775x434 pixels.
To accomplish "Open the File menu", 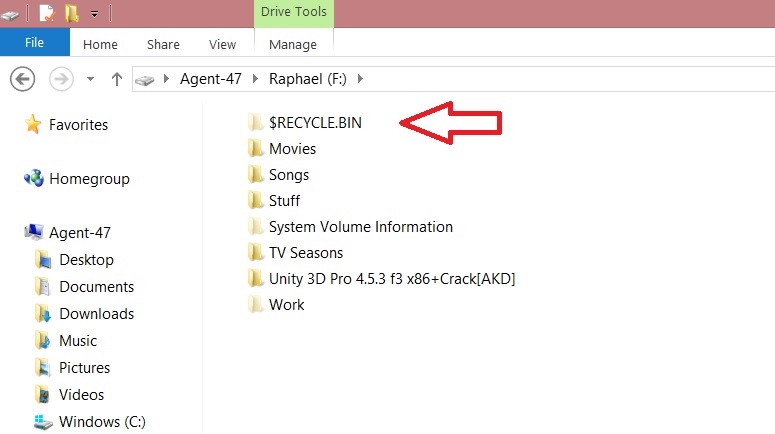I will [x=34, y=43].
